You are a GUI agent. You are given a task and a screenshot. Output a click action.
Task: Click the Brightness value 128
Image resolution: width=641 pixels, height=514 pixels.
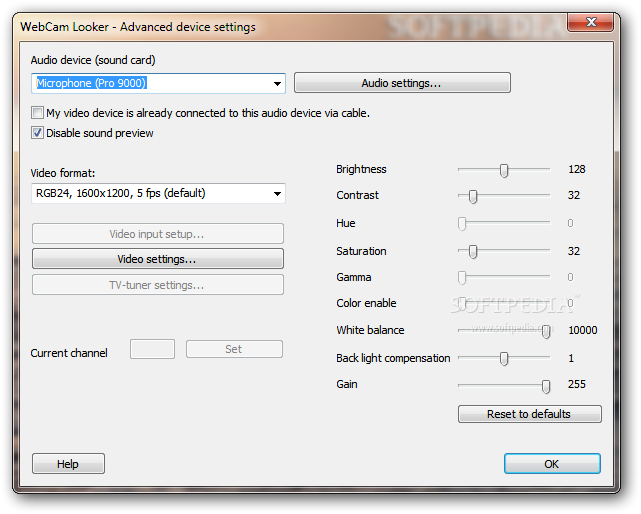click(x=576, y=169)
